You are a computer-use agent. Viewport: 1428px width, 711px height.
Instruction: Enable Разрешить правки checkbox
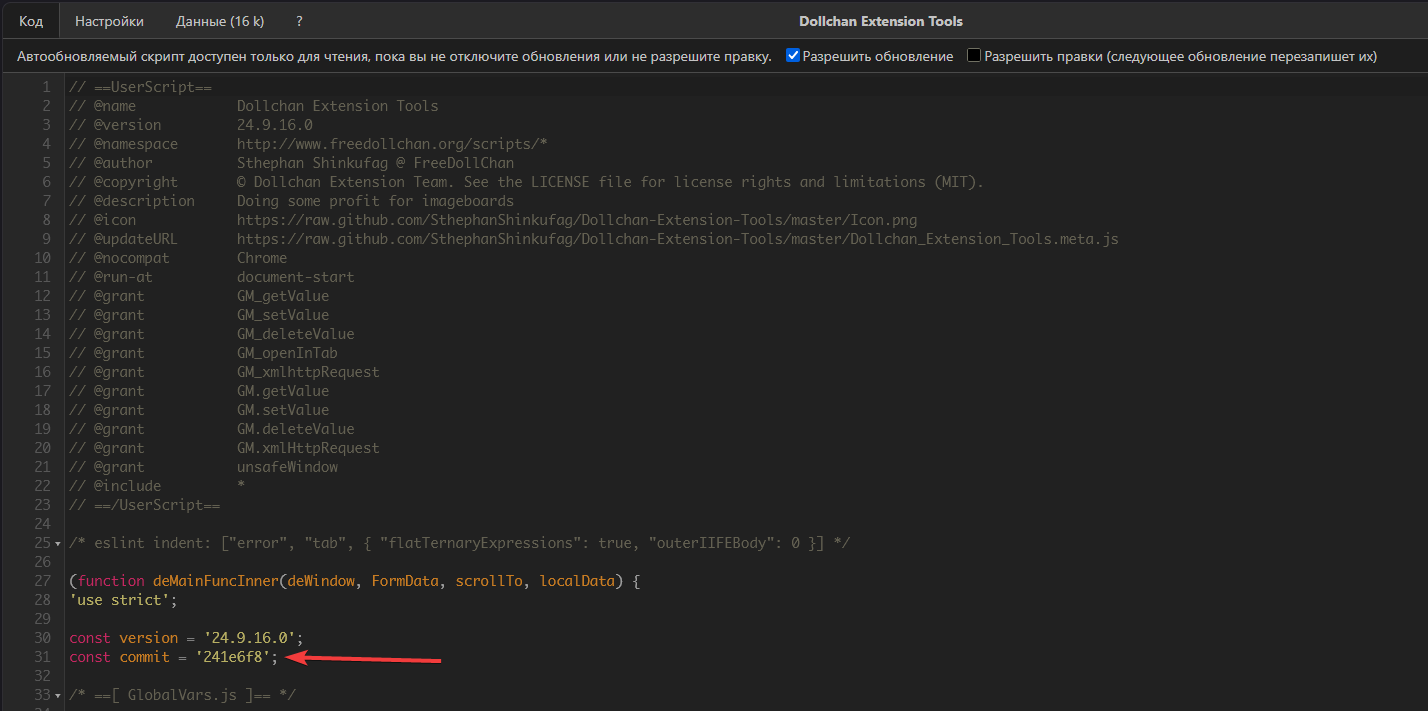point(974,56)
